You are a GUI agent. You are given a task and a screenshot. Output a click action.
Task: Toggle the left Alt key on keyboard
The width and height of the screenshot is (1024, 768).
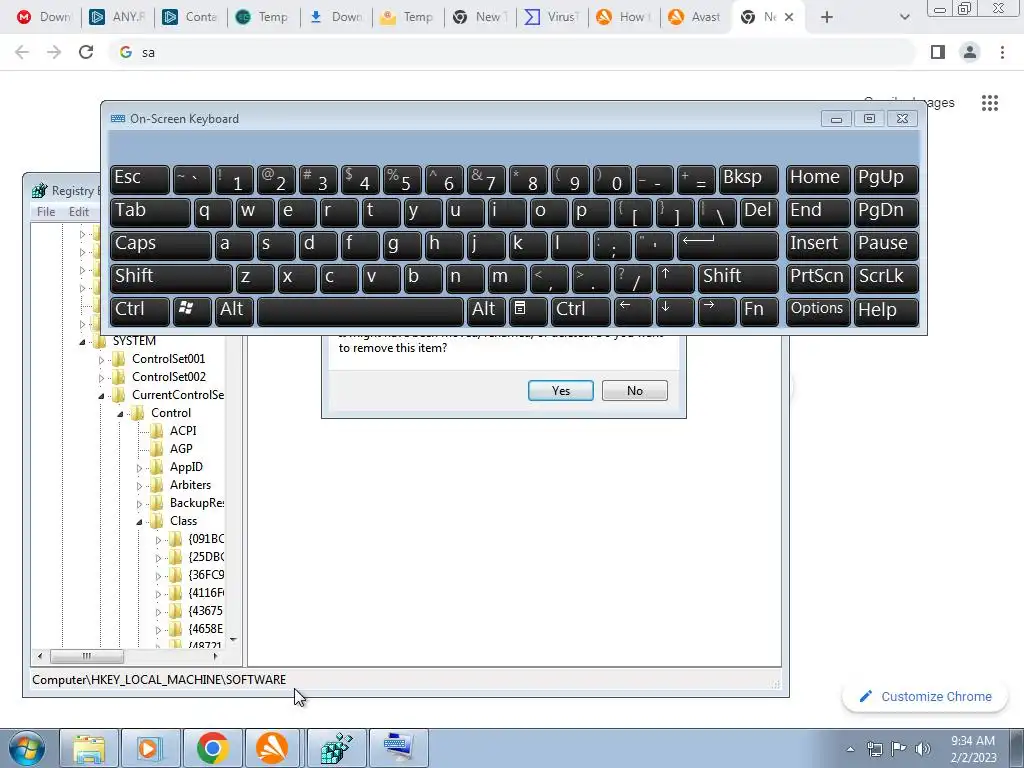234,311
